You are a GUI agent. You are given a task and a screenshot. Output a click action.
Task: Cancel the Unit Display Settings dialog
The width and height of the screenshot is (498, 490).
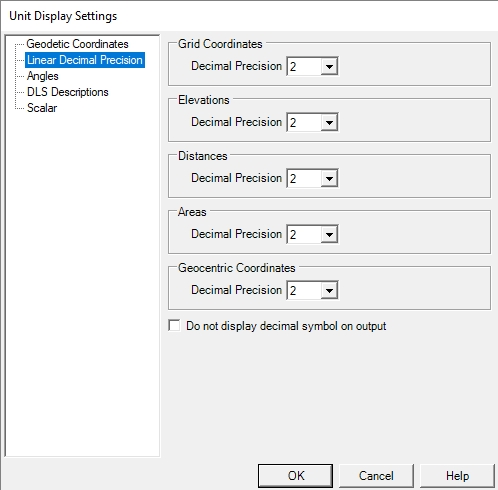pyautogui.click(x=376, y=476)
